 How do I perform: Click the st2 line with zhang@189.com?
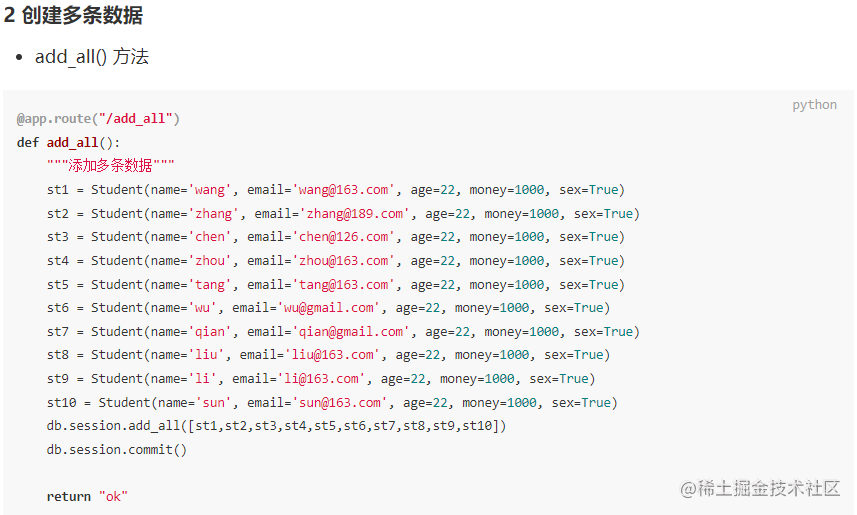pos(342,213)
